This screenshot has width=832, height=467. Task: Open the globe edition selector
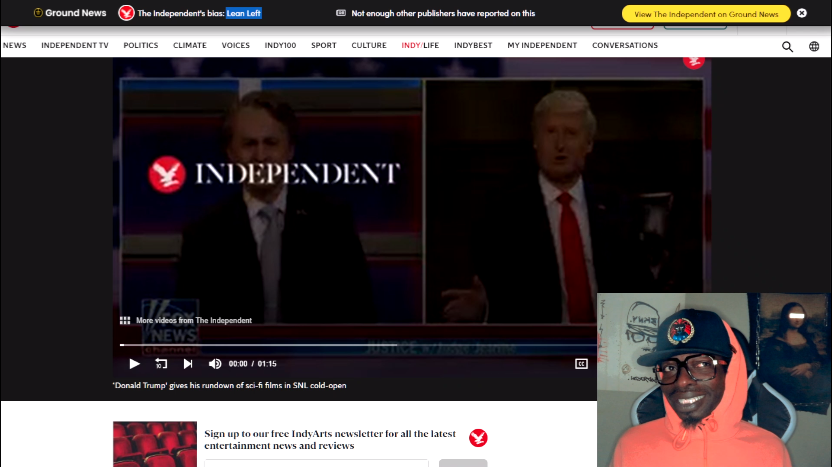(814, 46)
